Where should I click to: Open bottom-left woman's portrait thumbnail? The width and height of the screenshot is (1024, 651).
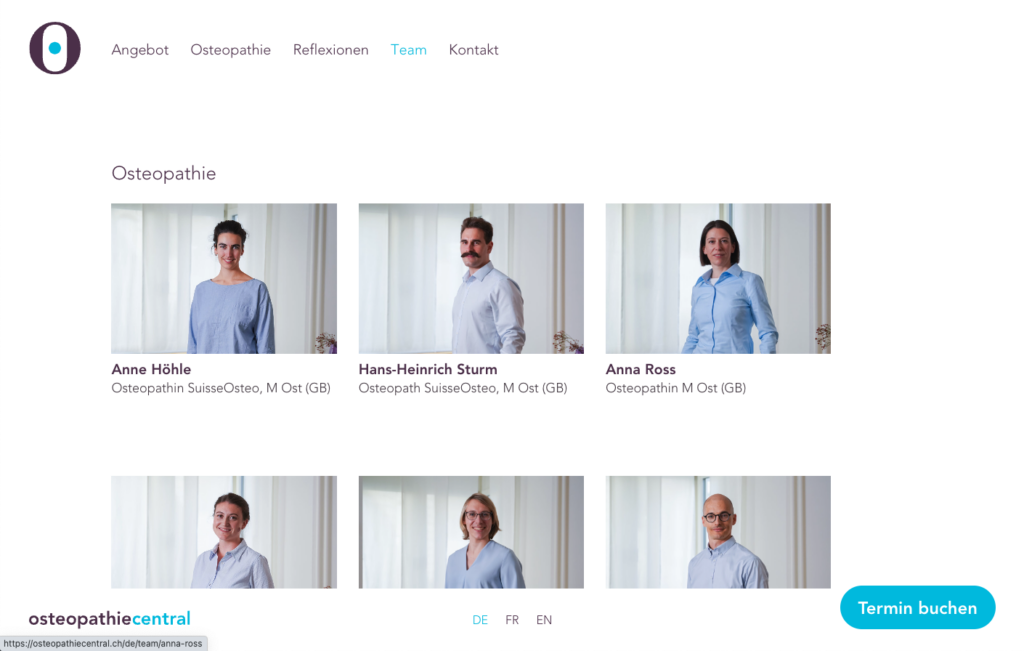[x=224, y=532]
